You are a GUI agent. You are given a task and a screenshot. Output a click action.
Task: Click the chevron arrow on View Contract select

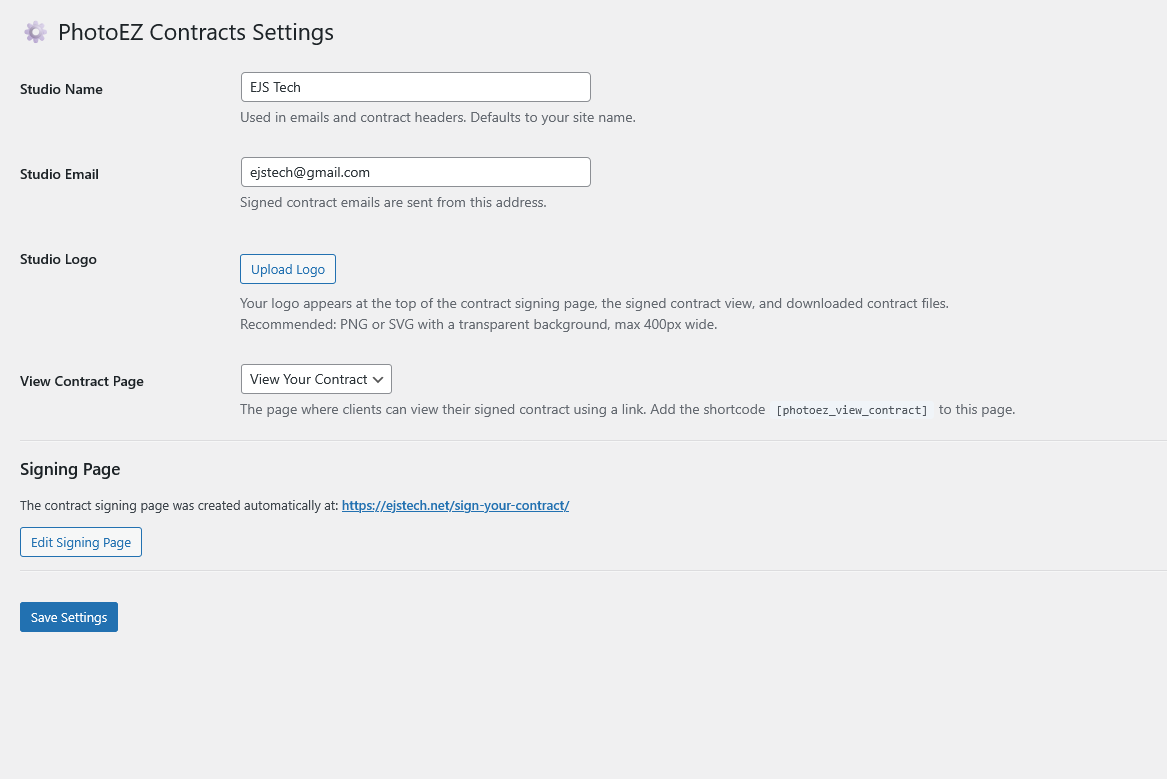tap(378, 379)
